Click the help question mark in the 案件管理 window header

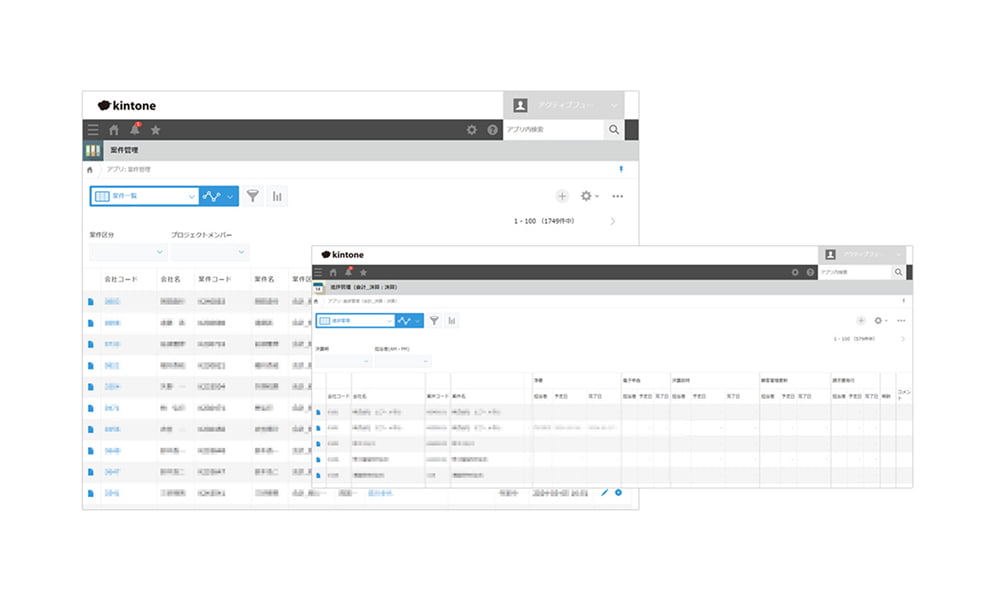pyautogui.click(x=492, y=130)
